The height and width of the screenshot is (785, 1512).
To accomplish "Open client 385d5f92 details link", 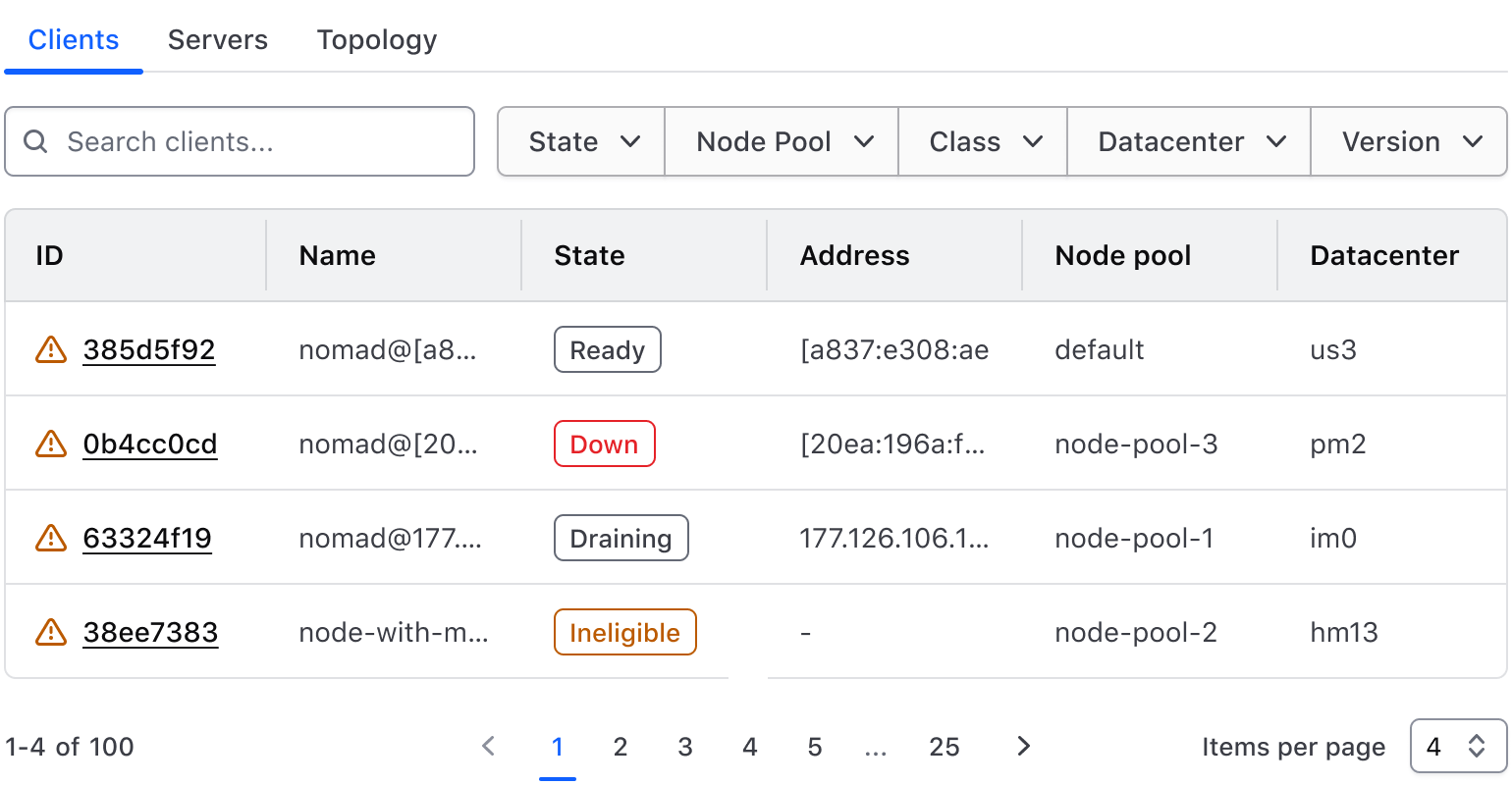I will click(x=149, y=349).
